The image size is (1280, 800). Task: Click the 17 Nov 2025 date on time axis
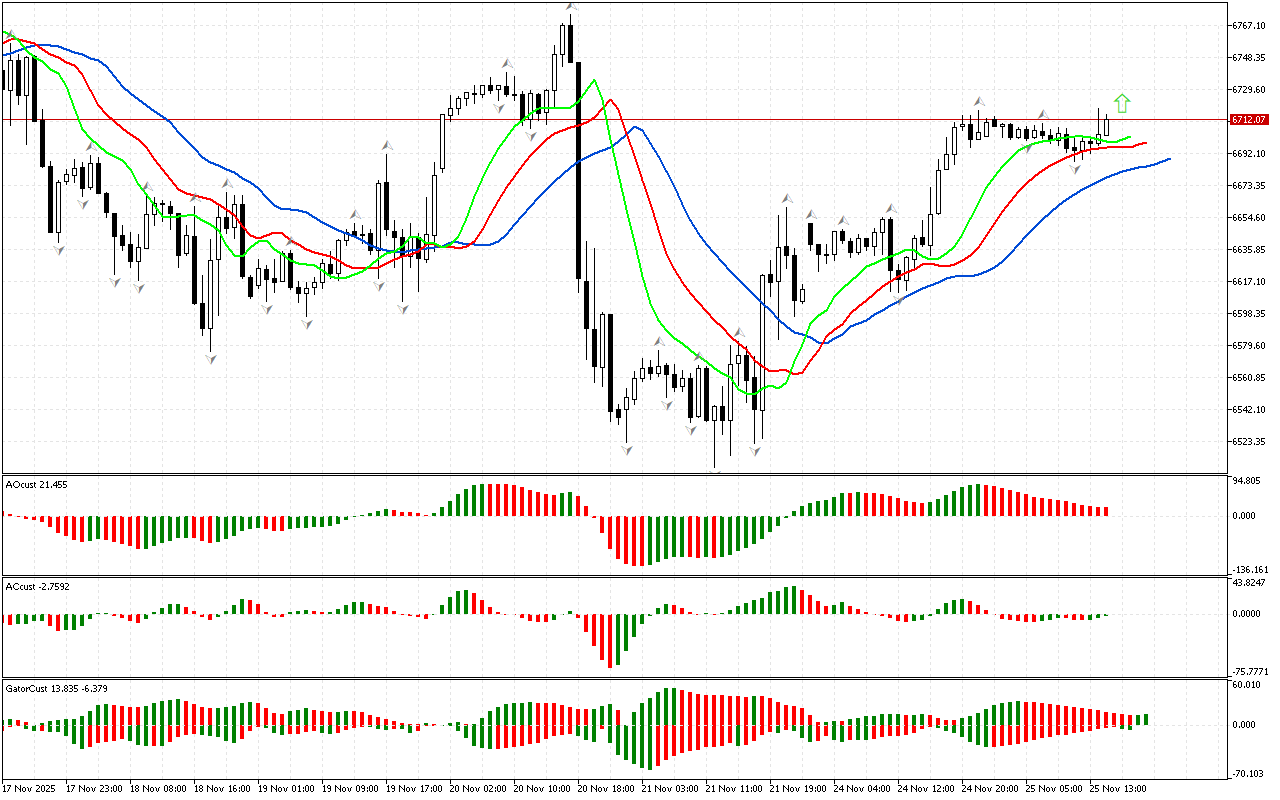pos(31,788)
